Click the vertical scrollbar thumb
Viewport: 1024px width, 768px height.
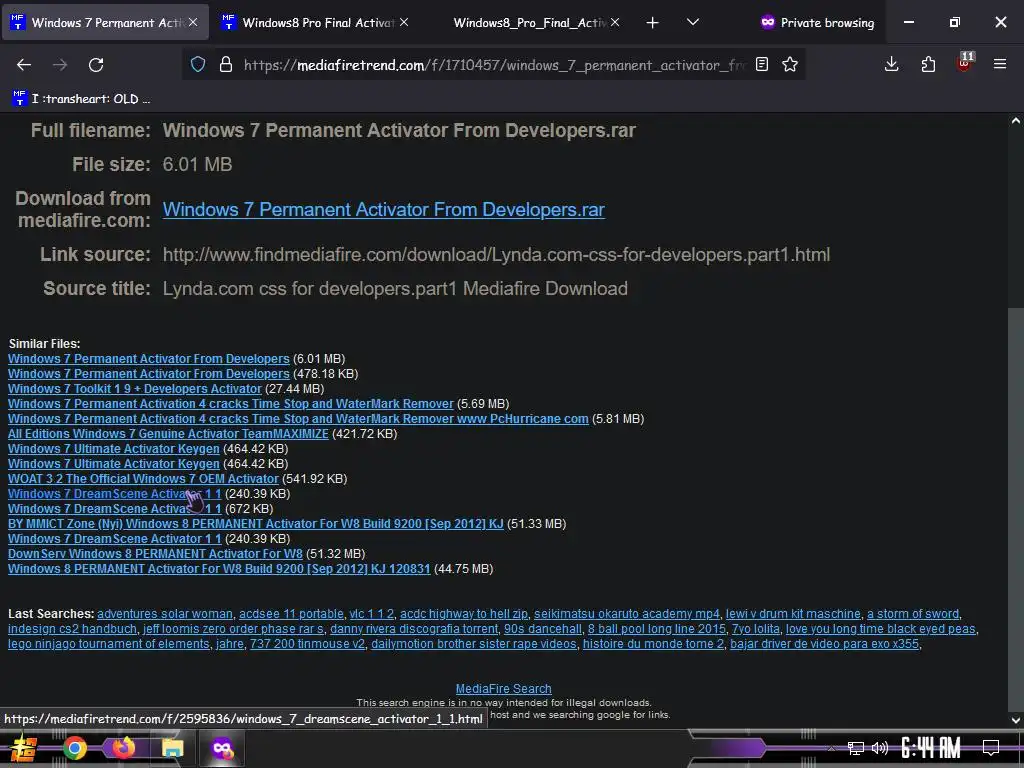[1015, 509]
